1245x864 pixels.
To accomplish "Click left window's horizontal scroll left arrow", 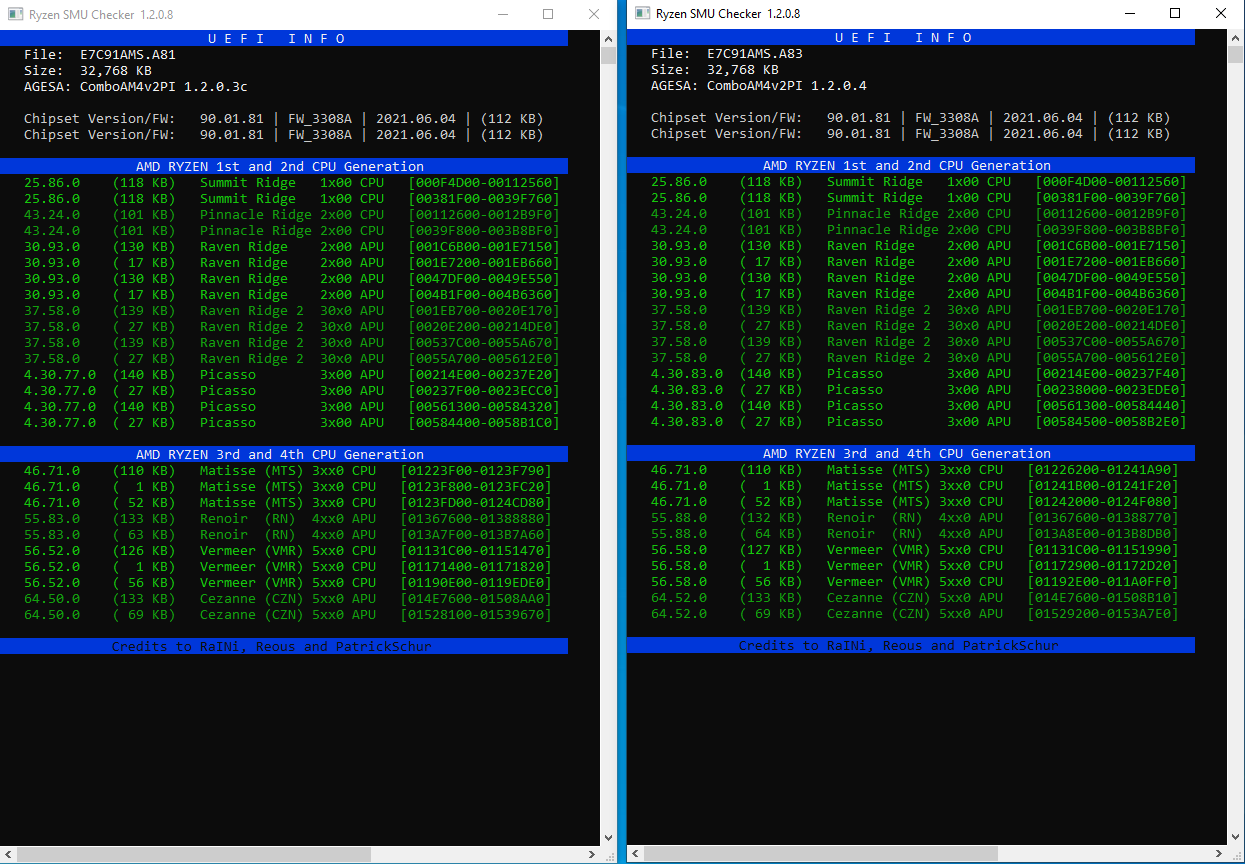I will click(8, 855).
